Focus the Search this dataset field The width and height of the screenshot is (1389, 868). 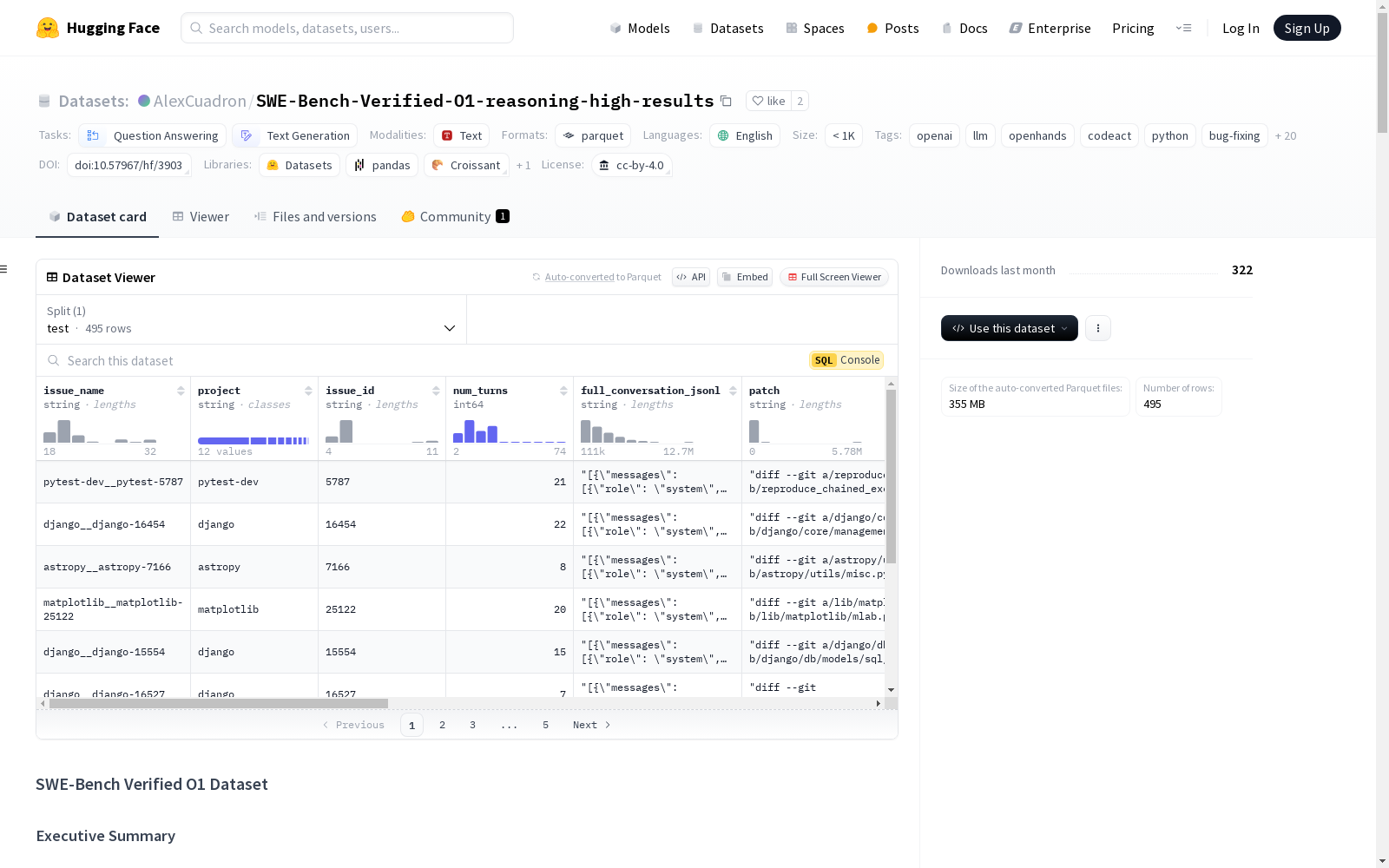click(x=423, y=360)
